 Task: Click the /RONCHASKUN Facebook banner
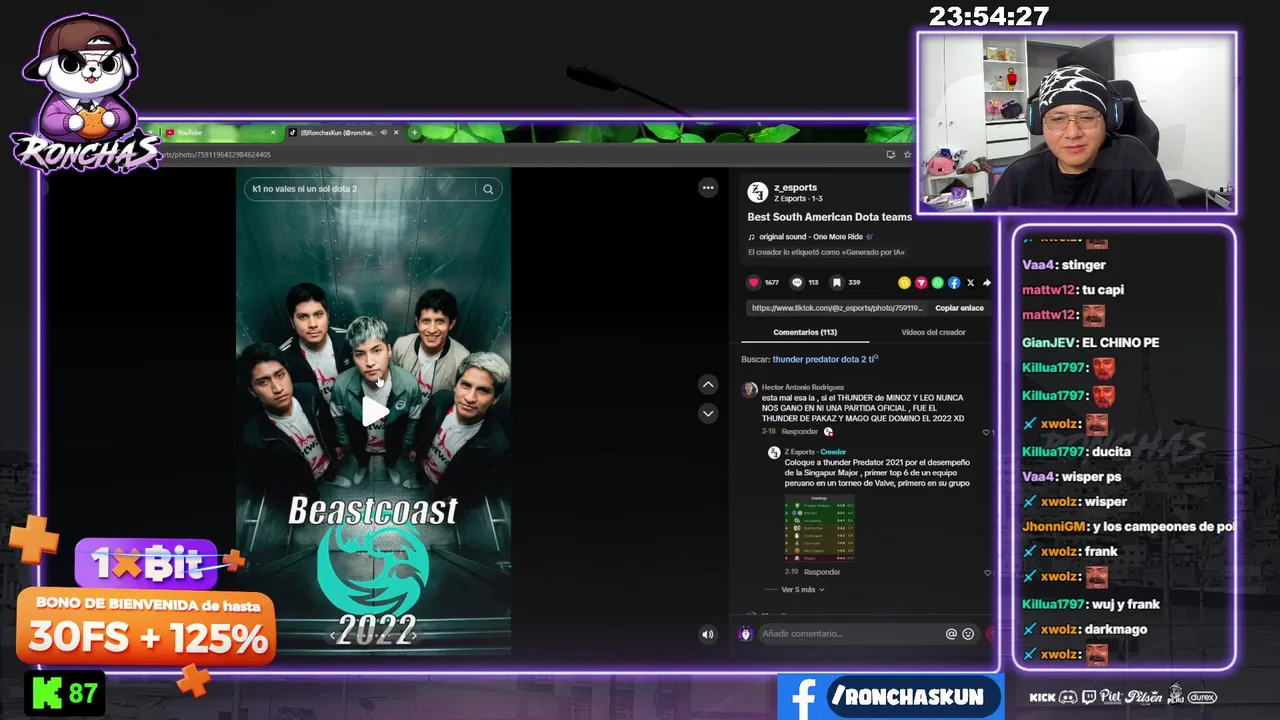click(x=890, y=697)
